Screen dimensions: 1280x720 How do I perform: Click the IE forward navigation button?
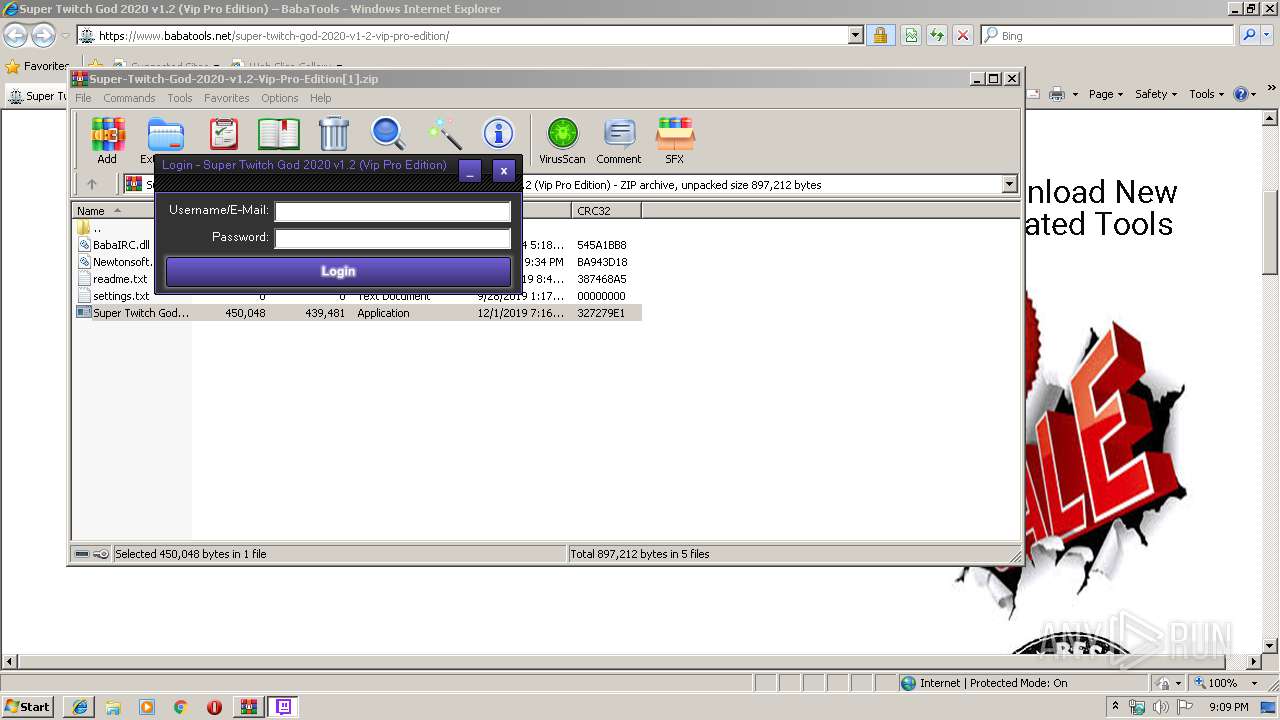click(43, 36)
